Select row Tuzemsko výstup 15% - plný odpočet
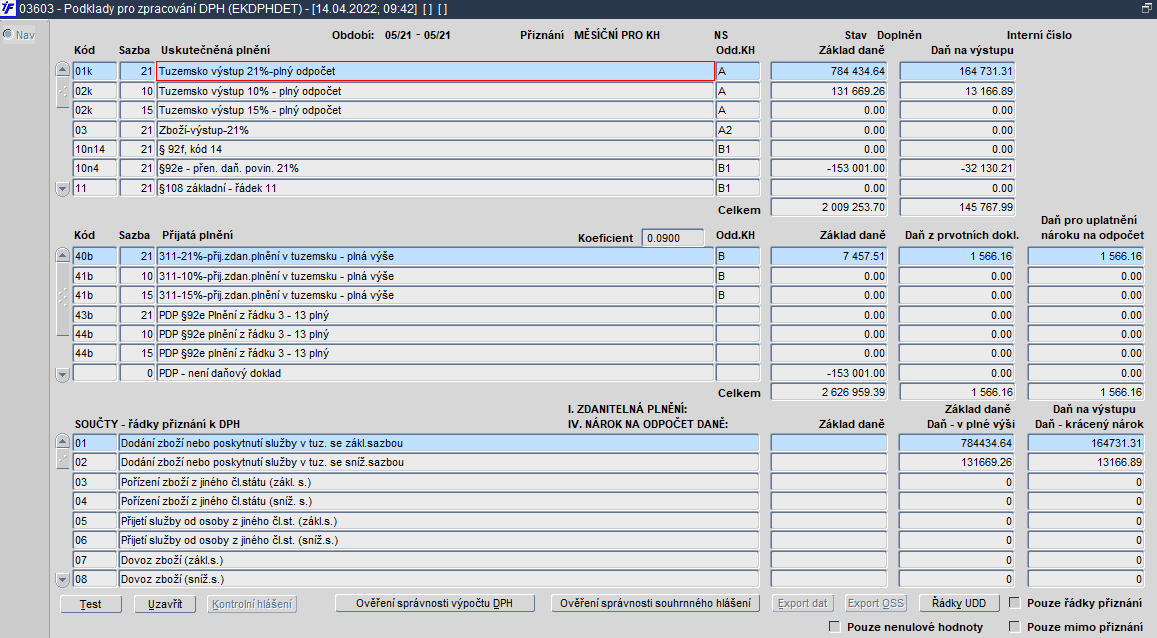Viewport: 1157px width, 638px height. coord(435,111)
